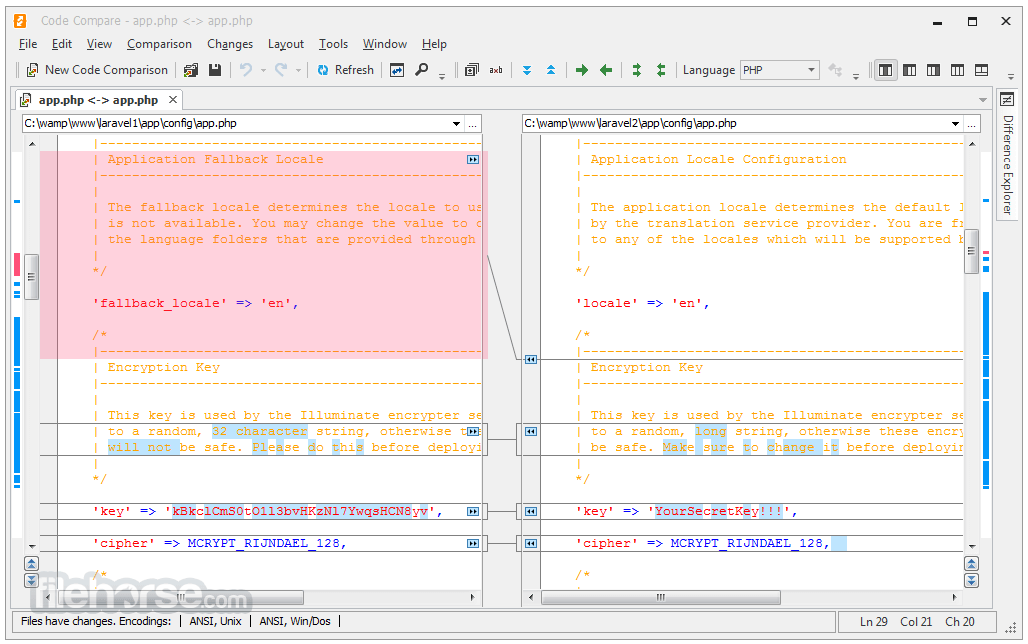Open the Edit menu

tap(62, 44)
